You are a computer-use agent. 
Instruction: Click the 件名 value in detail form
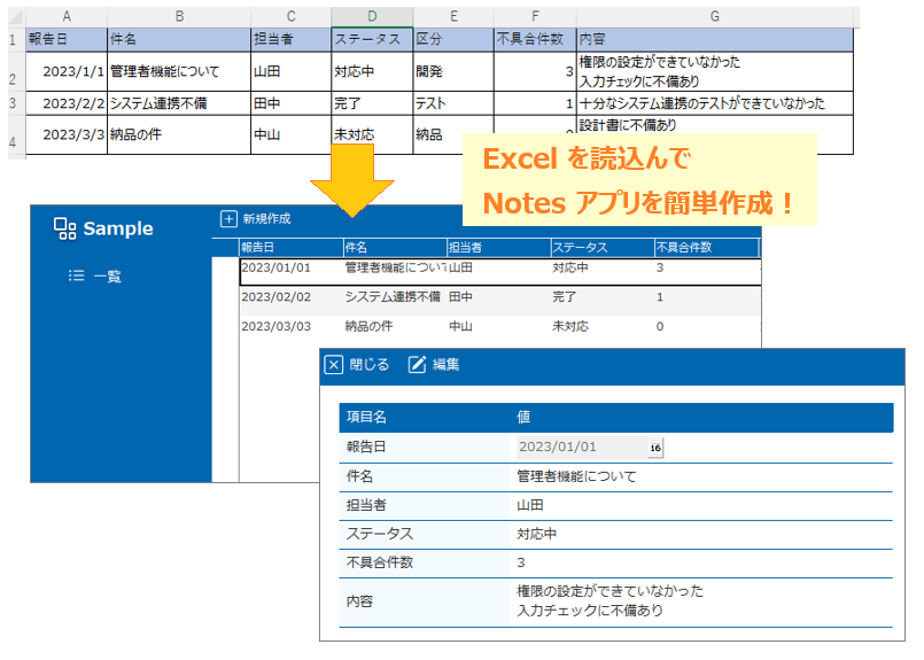[x=576, y=476]
